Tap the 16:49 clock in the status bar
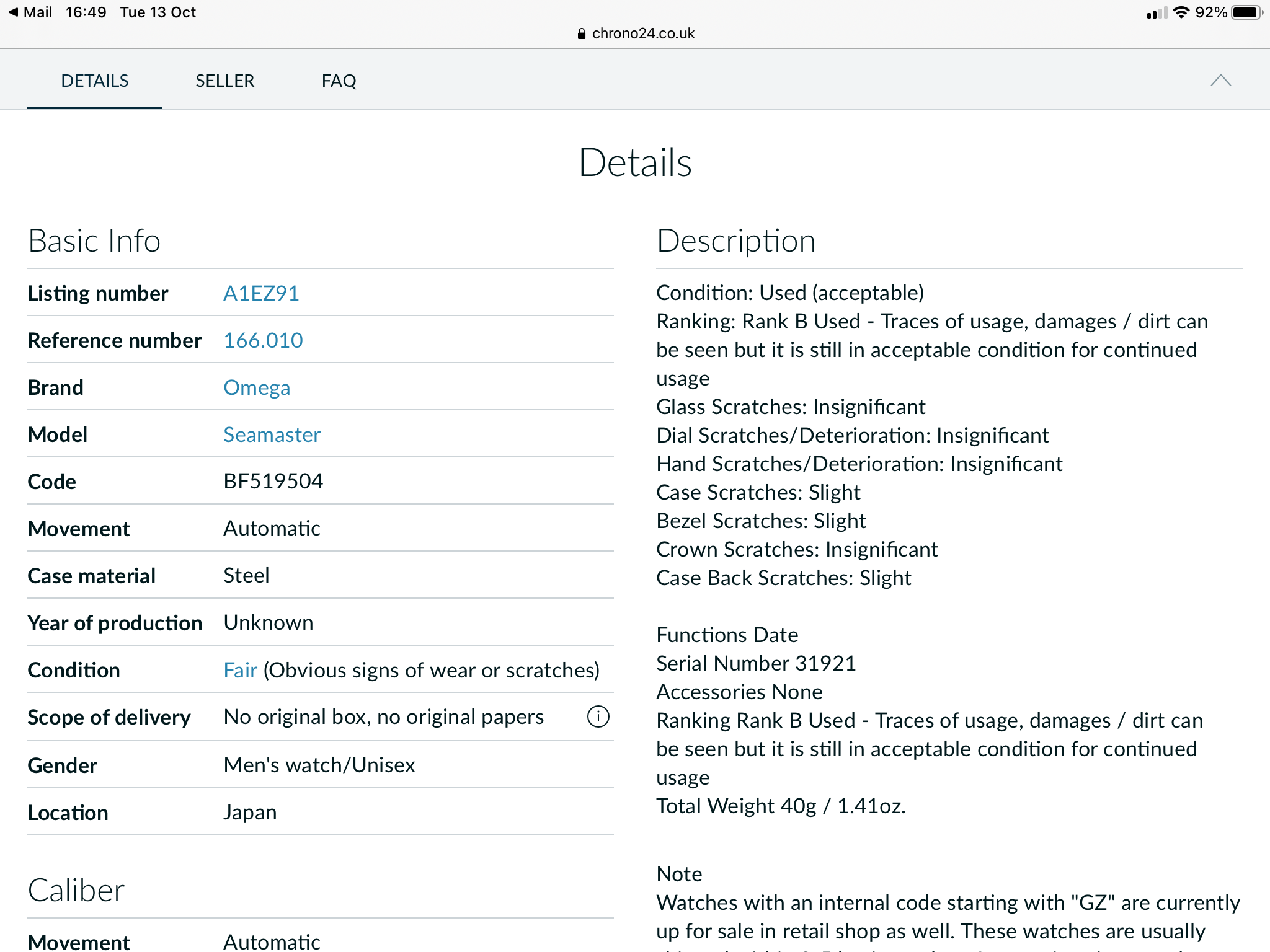The image size is (1270, 952). pyautogui.click(x=86, y=12)
